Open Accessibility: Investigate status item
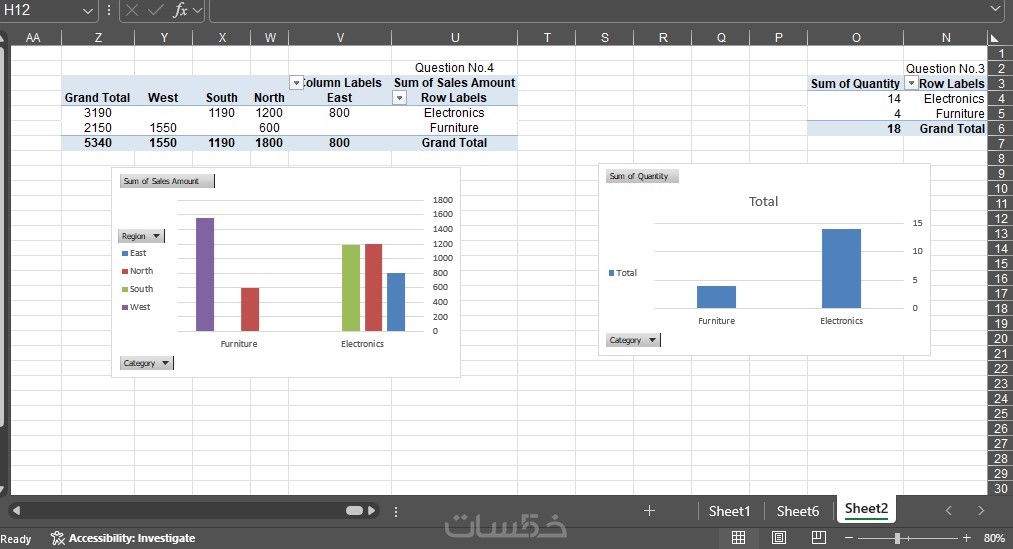The width and height of the screenshot is (1013, 549). coord(123,538)
